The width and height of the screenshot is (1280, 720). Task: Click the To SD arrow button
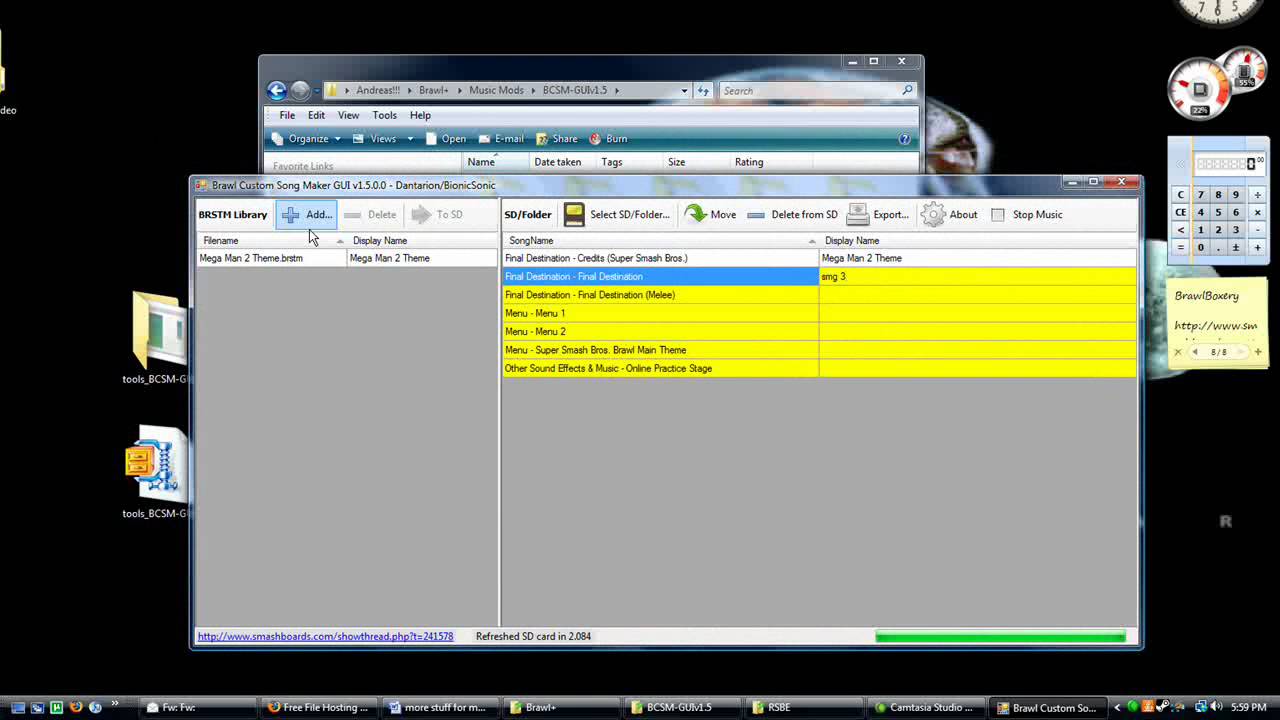tap(437, 214)
